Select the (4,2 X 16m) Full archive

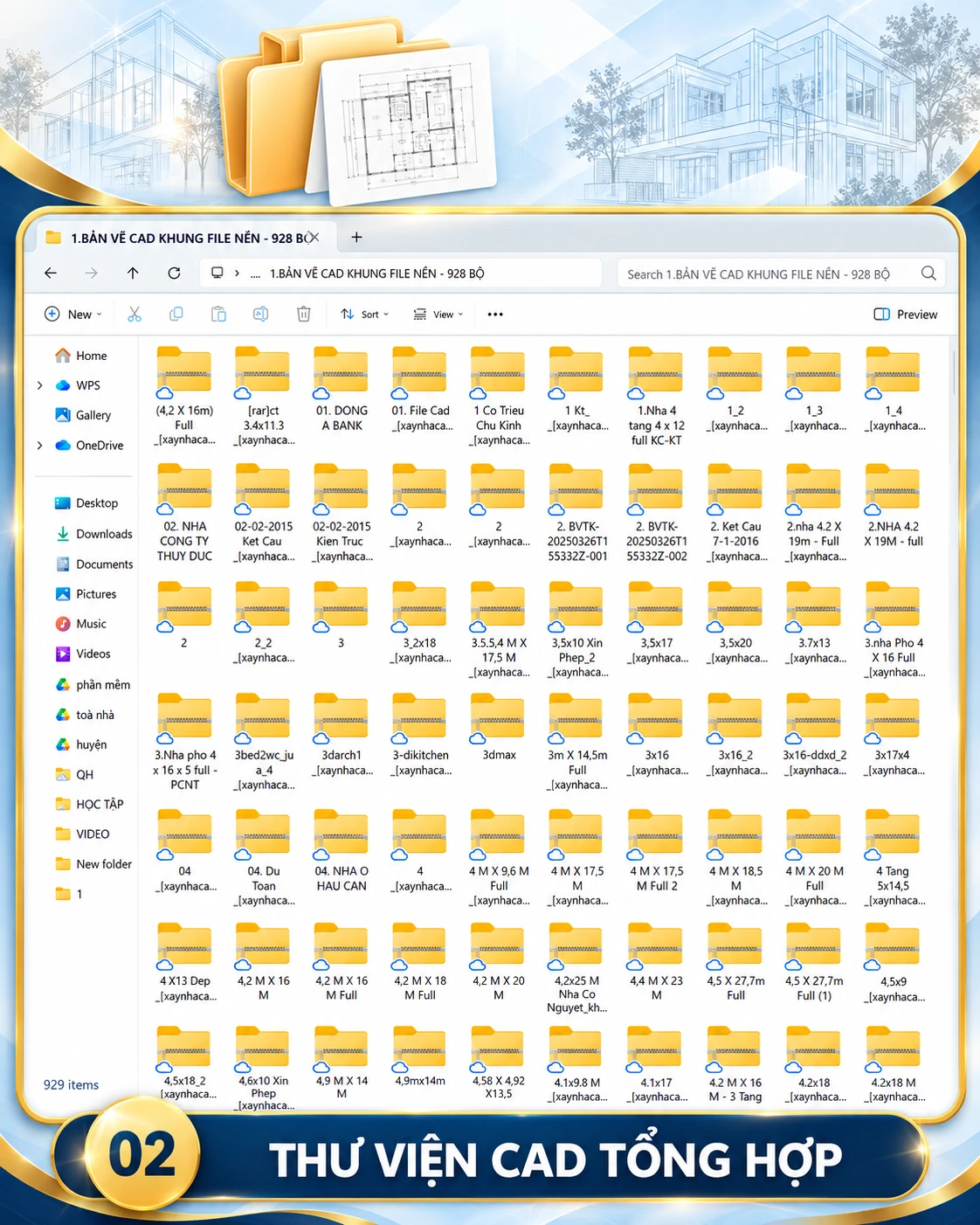pos(184,397)
